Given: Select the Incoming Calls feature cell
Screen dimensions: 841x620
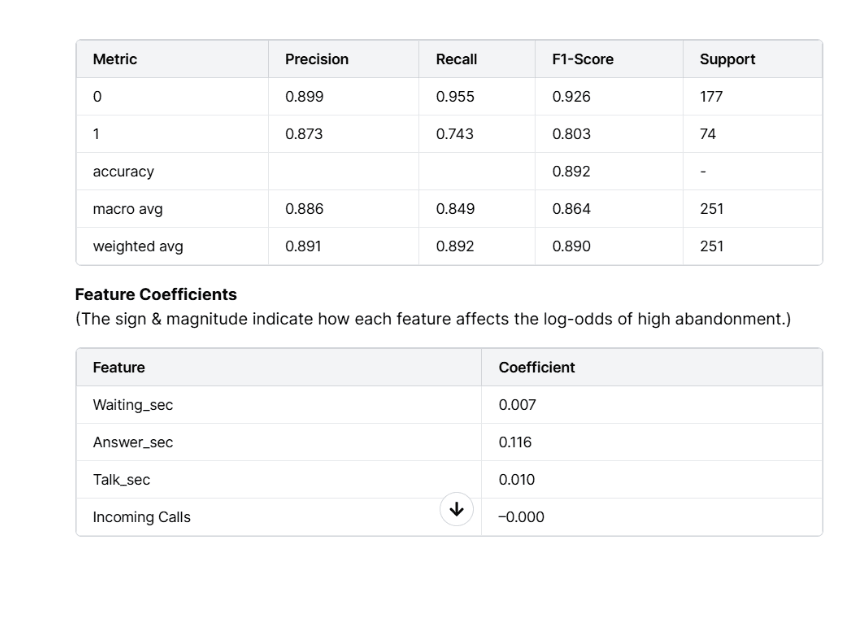Looking at the screenshot, I should (x=141, y=517).
